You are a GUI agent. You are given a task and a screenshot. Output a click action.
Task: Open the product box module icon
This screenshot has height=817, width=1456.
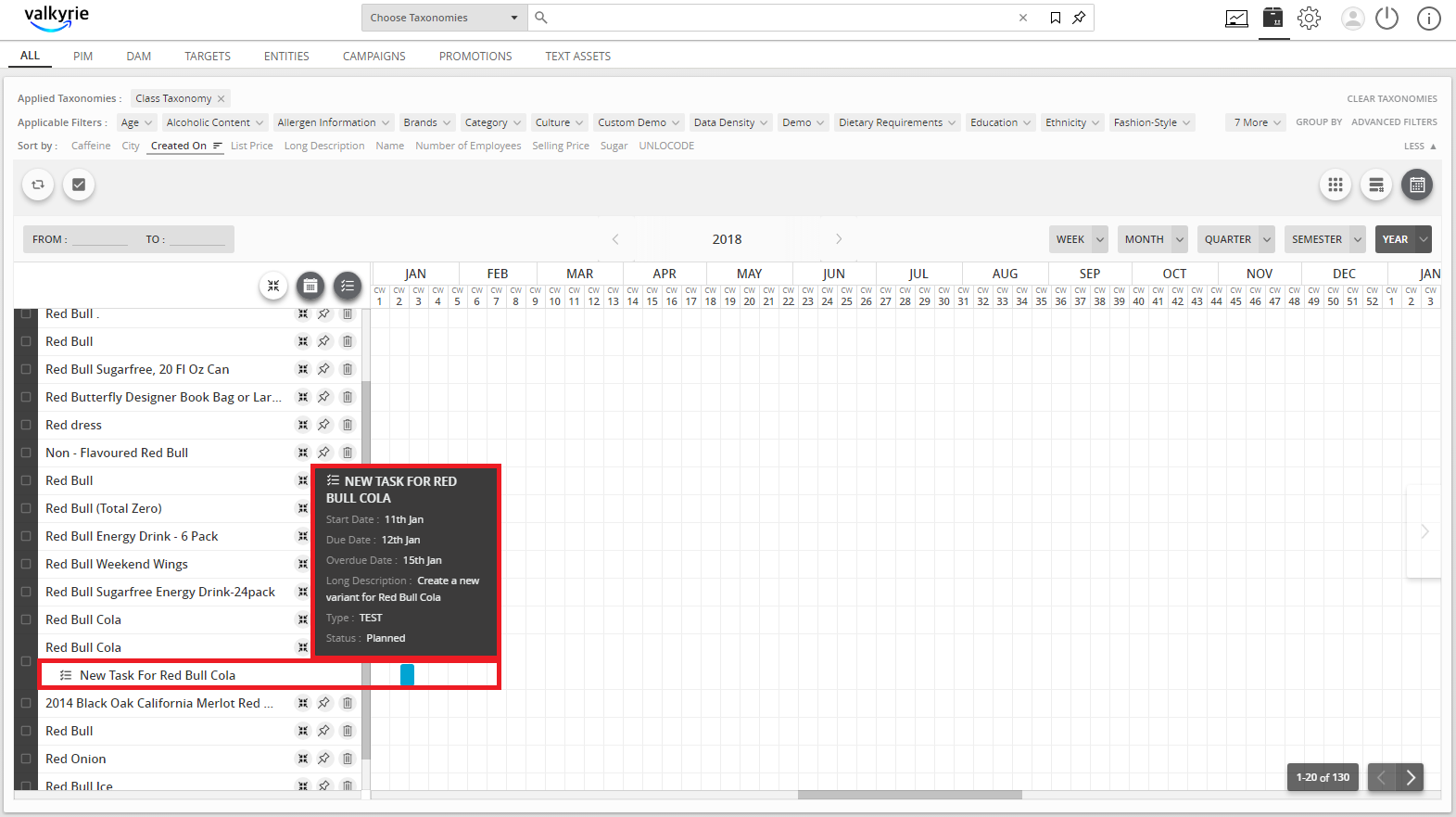(1273, 18)
